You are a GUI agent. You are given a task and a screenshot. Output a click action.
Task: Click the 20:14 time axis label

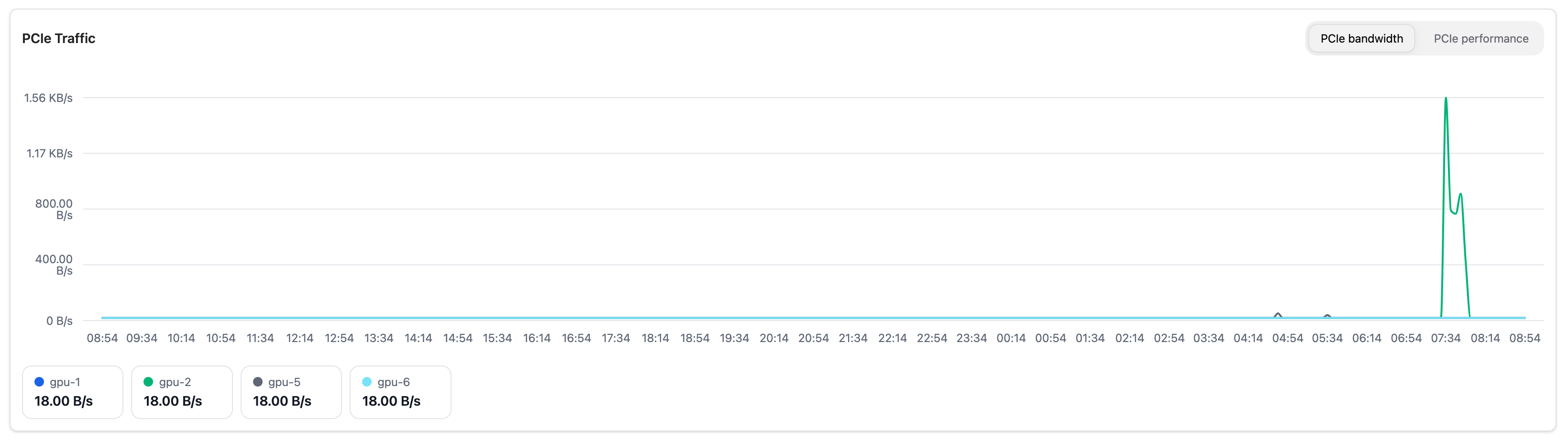(773, 338)
